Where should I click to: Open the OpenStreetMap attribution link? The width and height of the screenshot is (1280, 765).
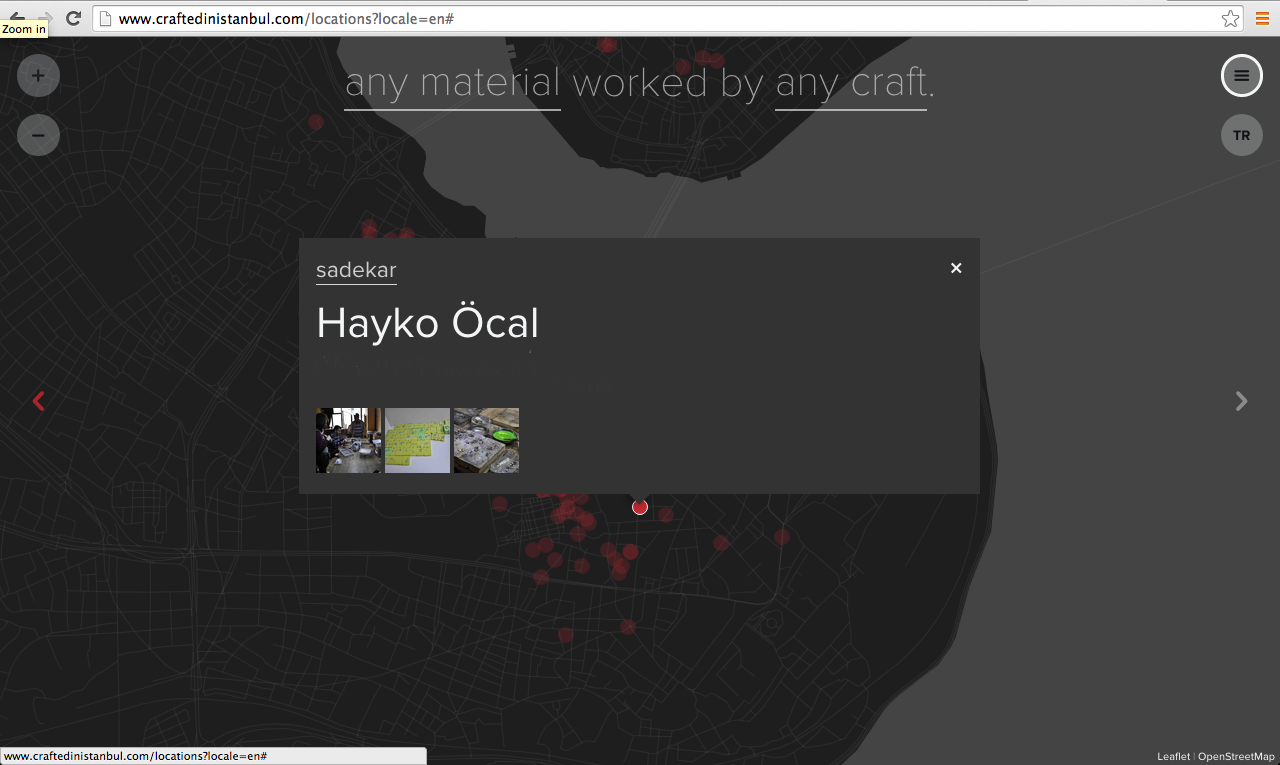(x=1236, y=757)
